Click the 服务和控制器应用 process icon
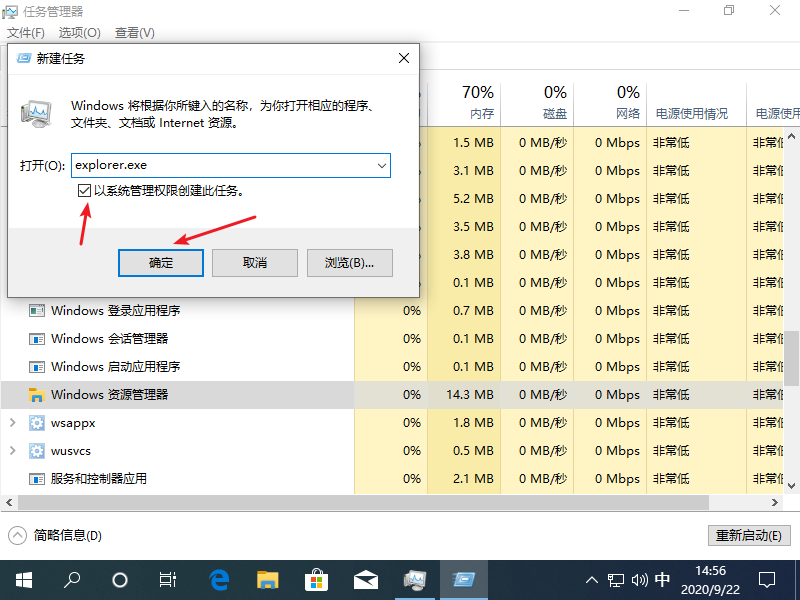Image resolution: width=800 pixels, height=600 pixels. 38,478
